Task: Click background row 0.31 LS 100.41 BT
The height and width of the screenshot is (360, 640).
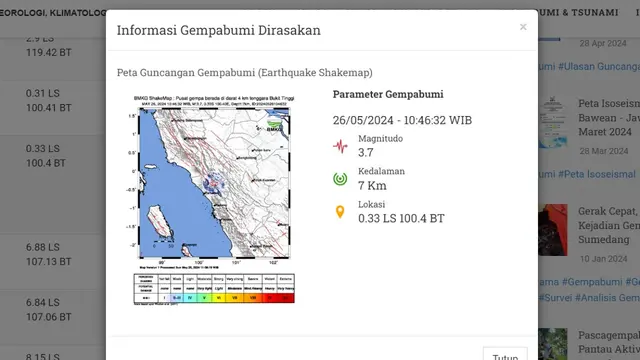Action: [49, 100]
